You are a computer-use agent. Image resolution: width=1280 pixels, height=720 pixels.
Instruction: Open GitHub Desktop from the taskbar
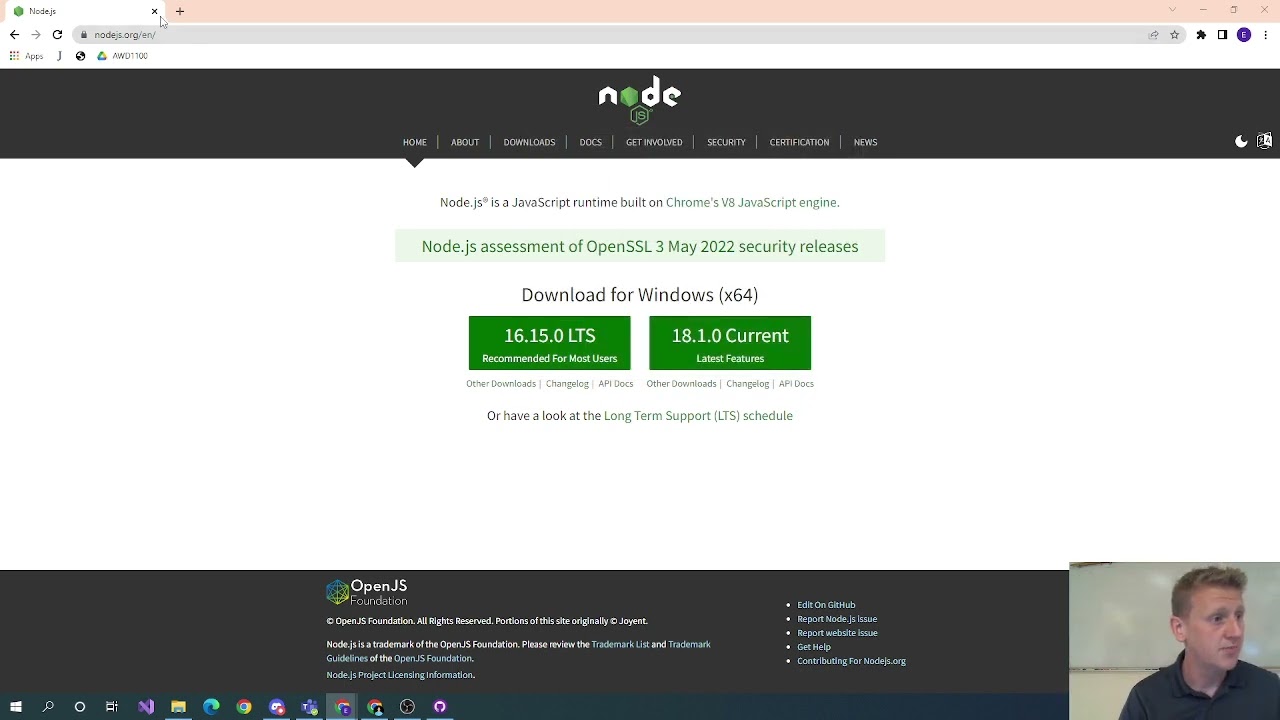[x=440, y=707]
